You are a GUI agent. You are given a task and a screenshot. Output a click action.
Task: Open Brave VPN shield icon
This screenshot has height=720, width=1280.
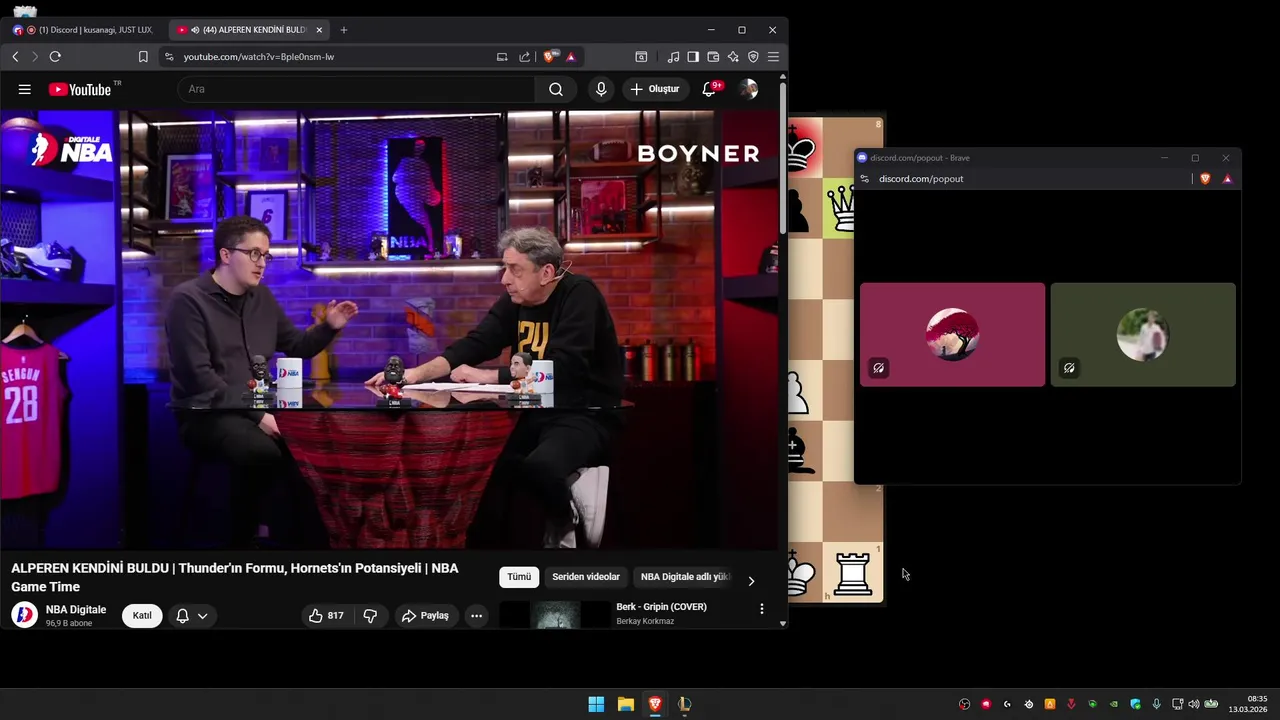pyautogui.click(x=753, y=57)
